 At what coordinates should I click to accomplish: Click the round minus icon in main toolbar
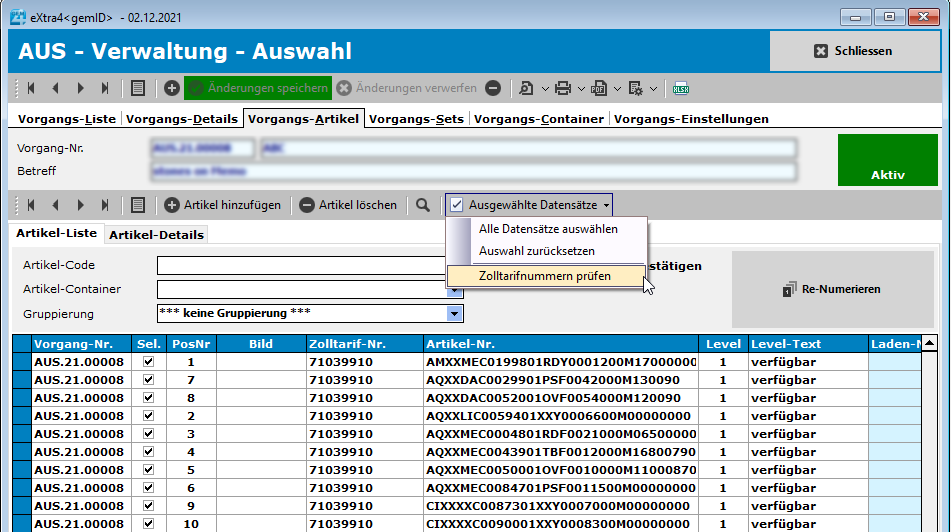coord(493,88)
